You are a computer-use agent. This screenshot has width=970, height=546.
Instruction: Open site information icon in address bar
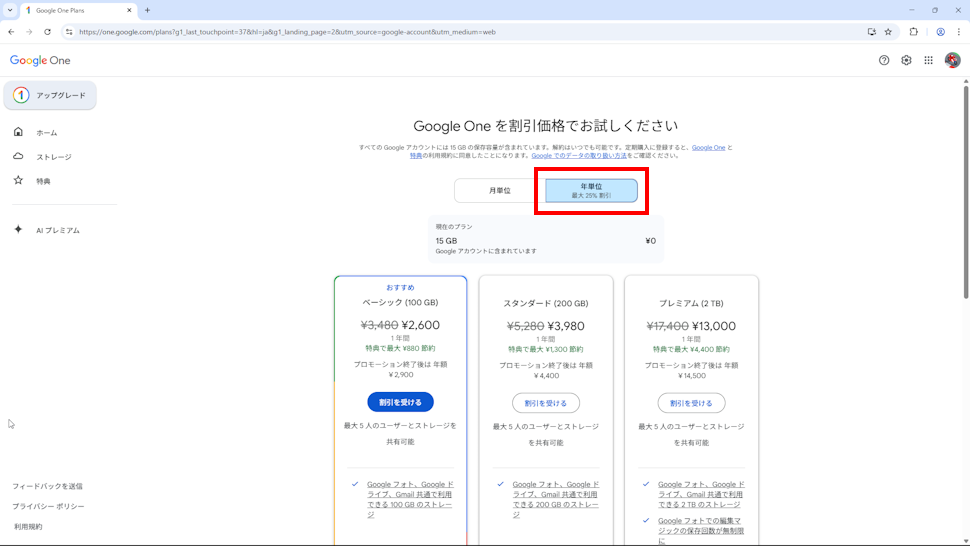coord(69,32)
